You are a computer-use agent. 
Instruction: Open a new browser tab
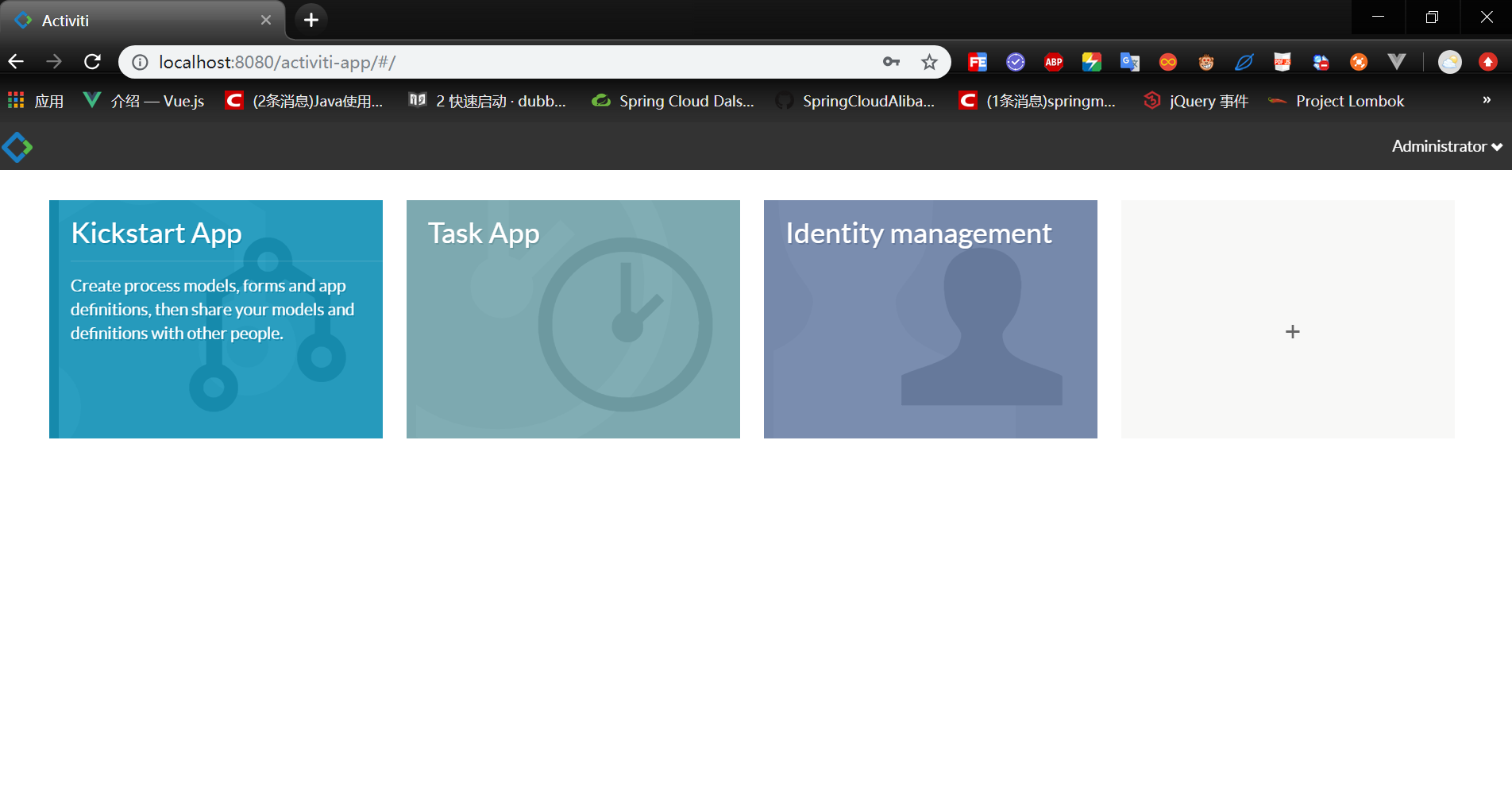point(311,20)
